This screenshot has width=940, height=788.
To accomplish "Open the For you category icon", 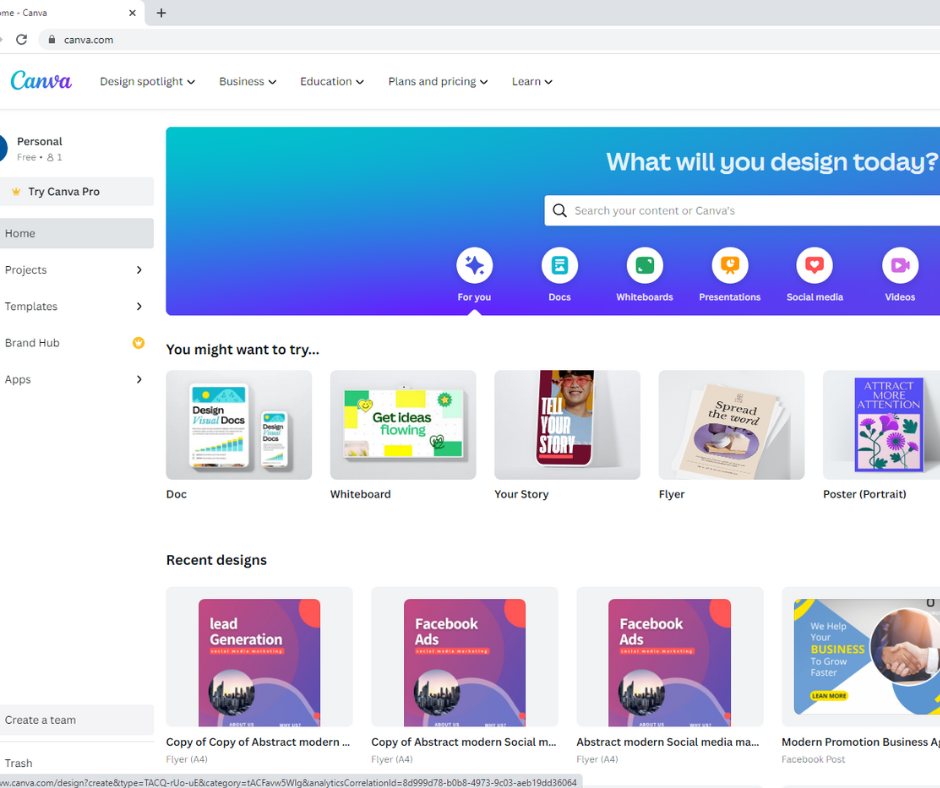I will coord(474,265).
